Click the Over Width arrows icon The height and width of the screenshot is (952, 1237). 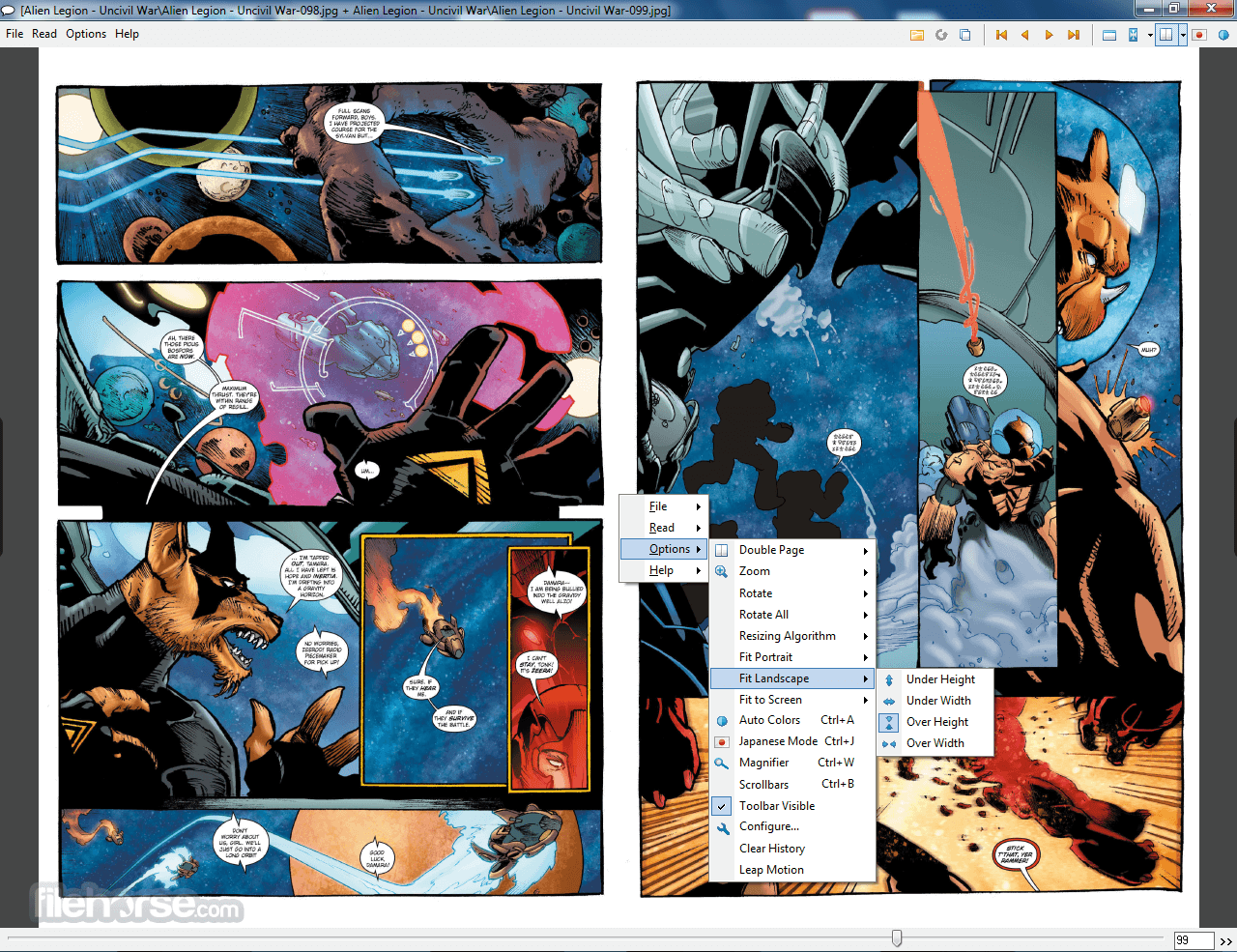[889, 744]
